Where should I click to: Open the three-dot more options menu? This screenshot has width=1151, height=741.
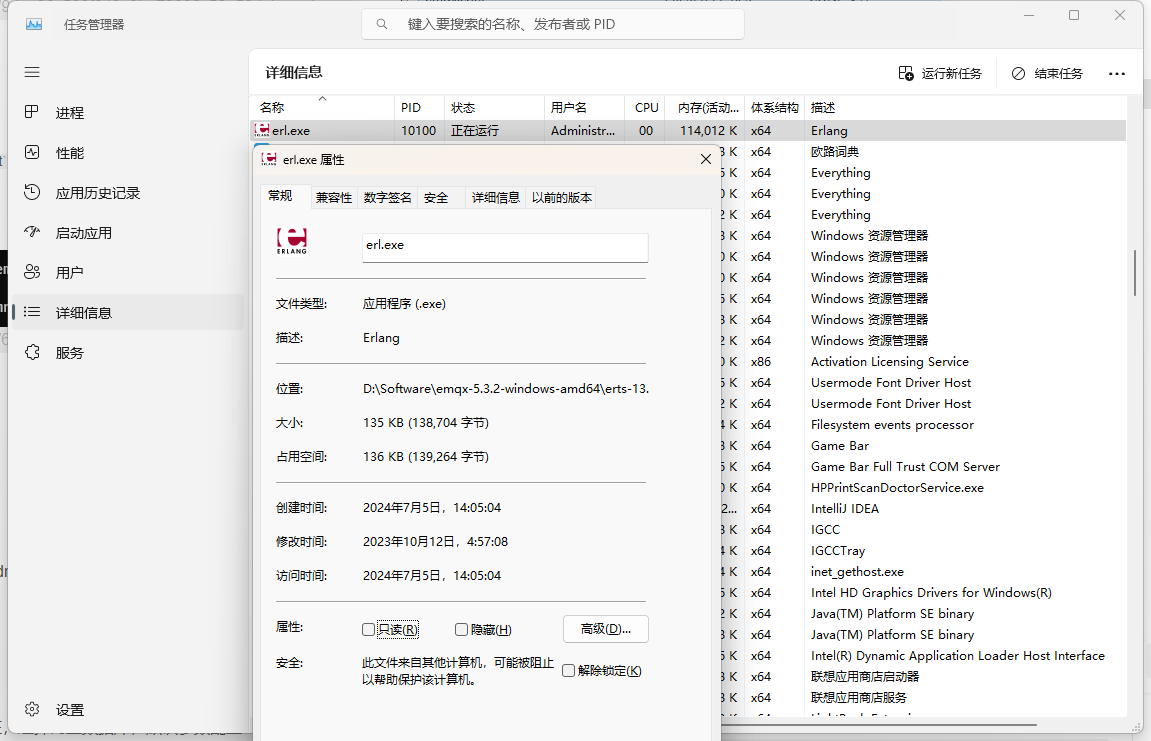[x=1117, y=74]
